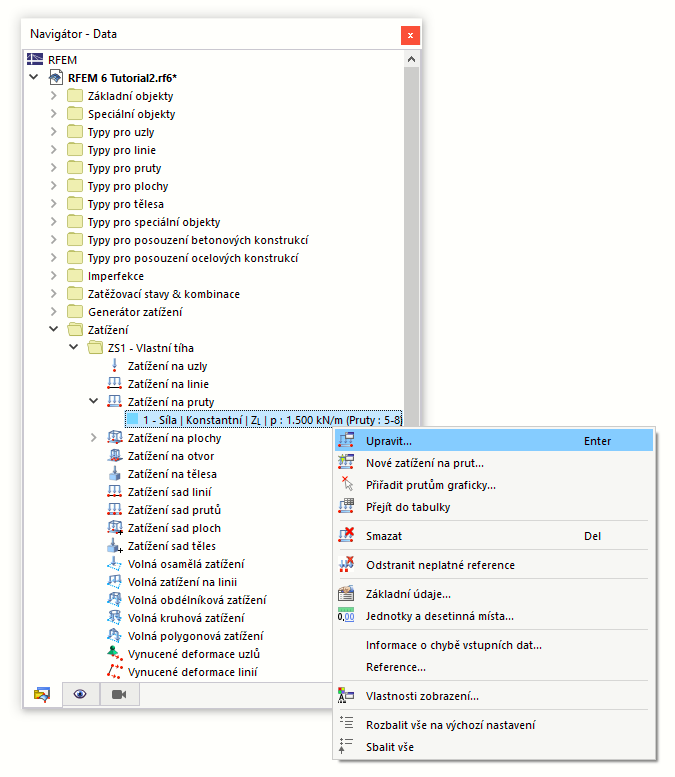Select Přiřadit prutům graficky... menu entry

tap(495, 485)
